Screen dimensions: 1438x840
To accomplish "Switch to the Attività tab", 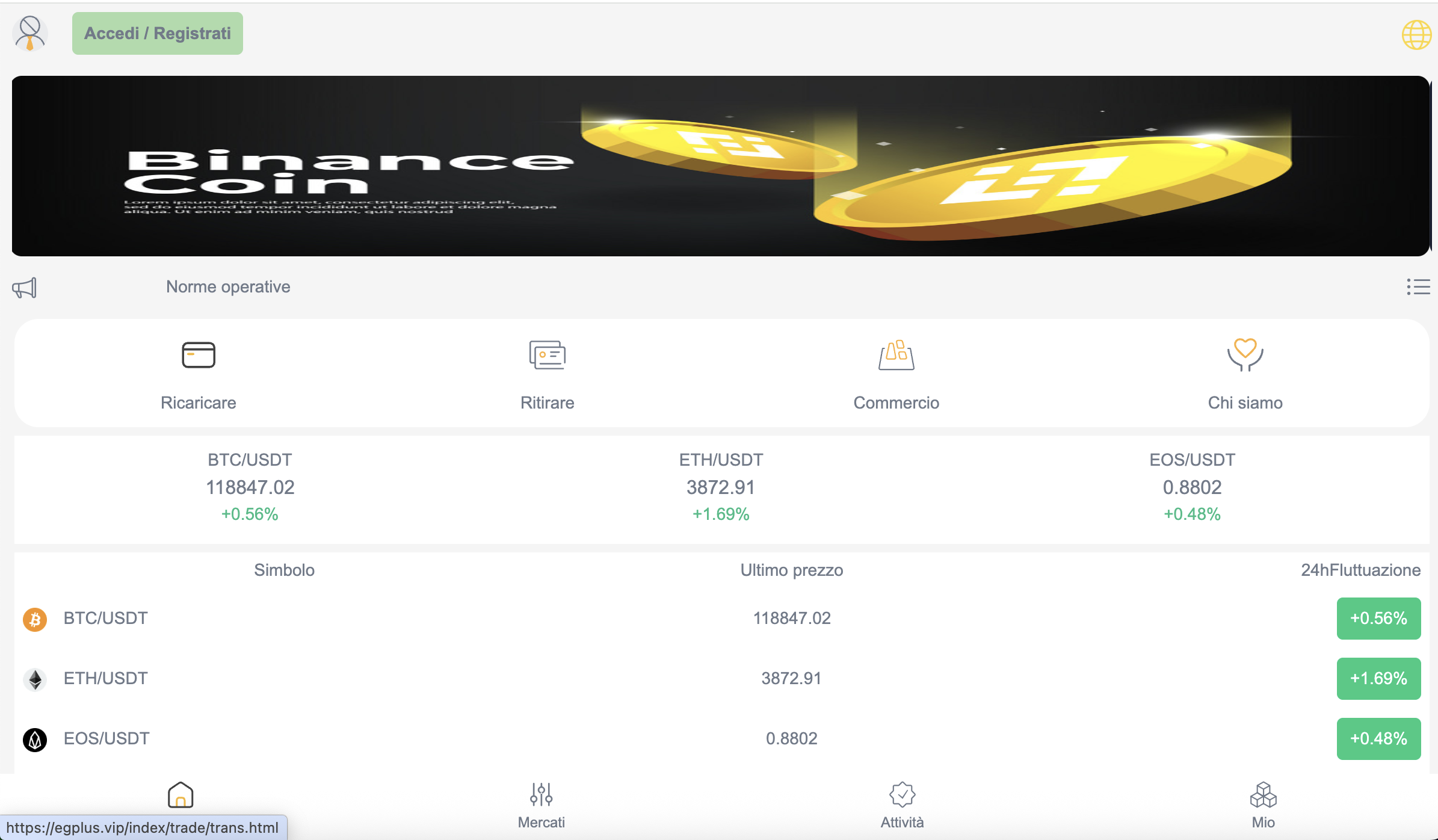I will [x=903, y=806].
